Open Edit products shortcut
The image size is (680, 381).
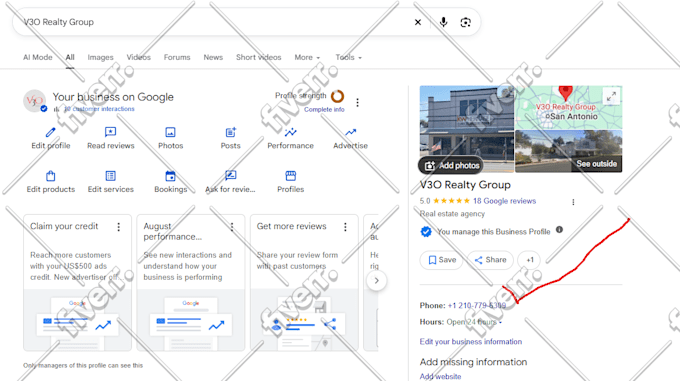[x=51, y=182]
